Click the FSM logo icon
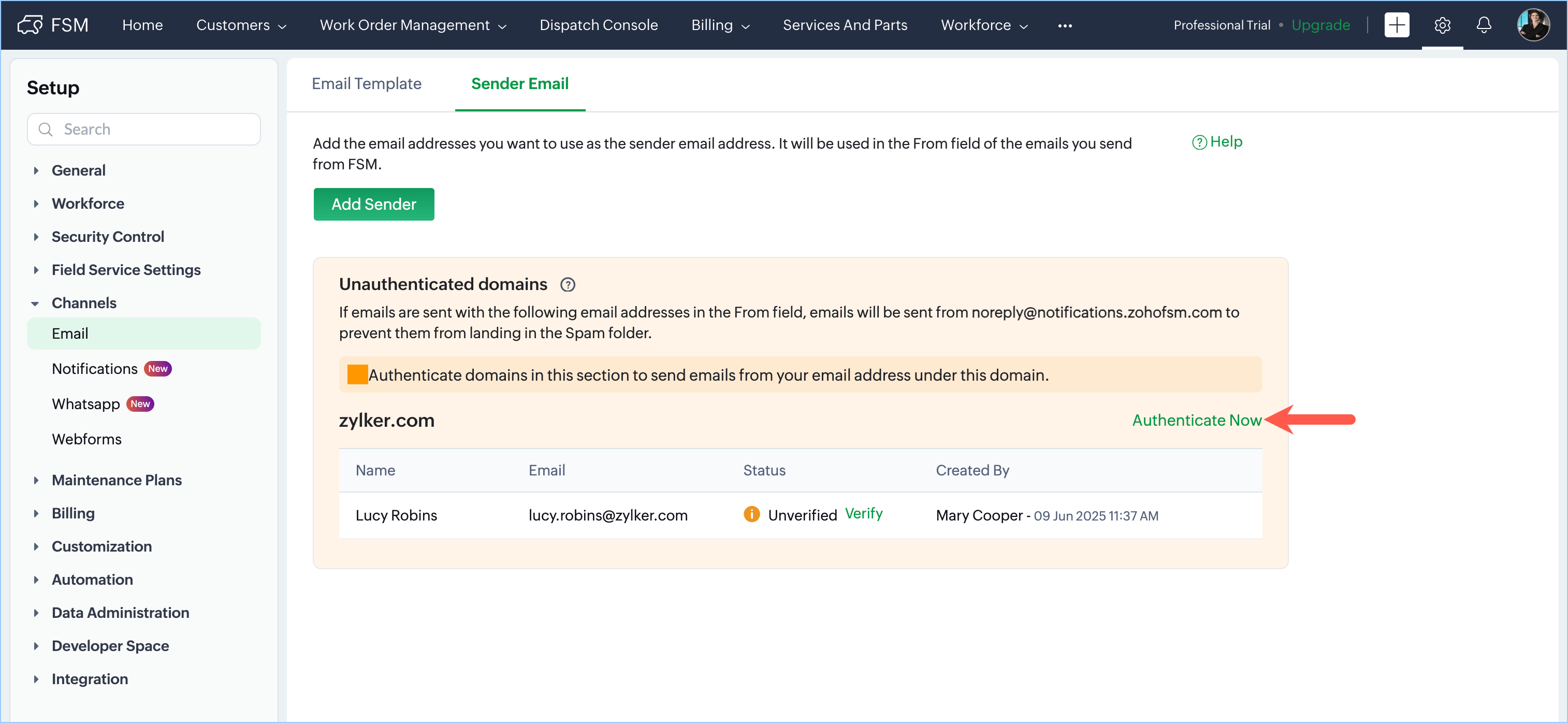The height and width of the screenshot is (723, 1568). pyautogui.click(x=29, y=25)
